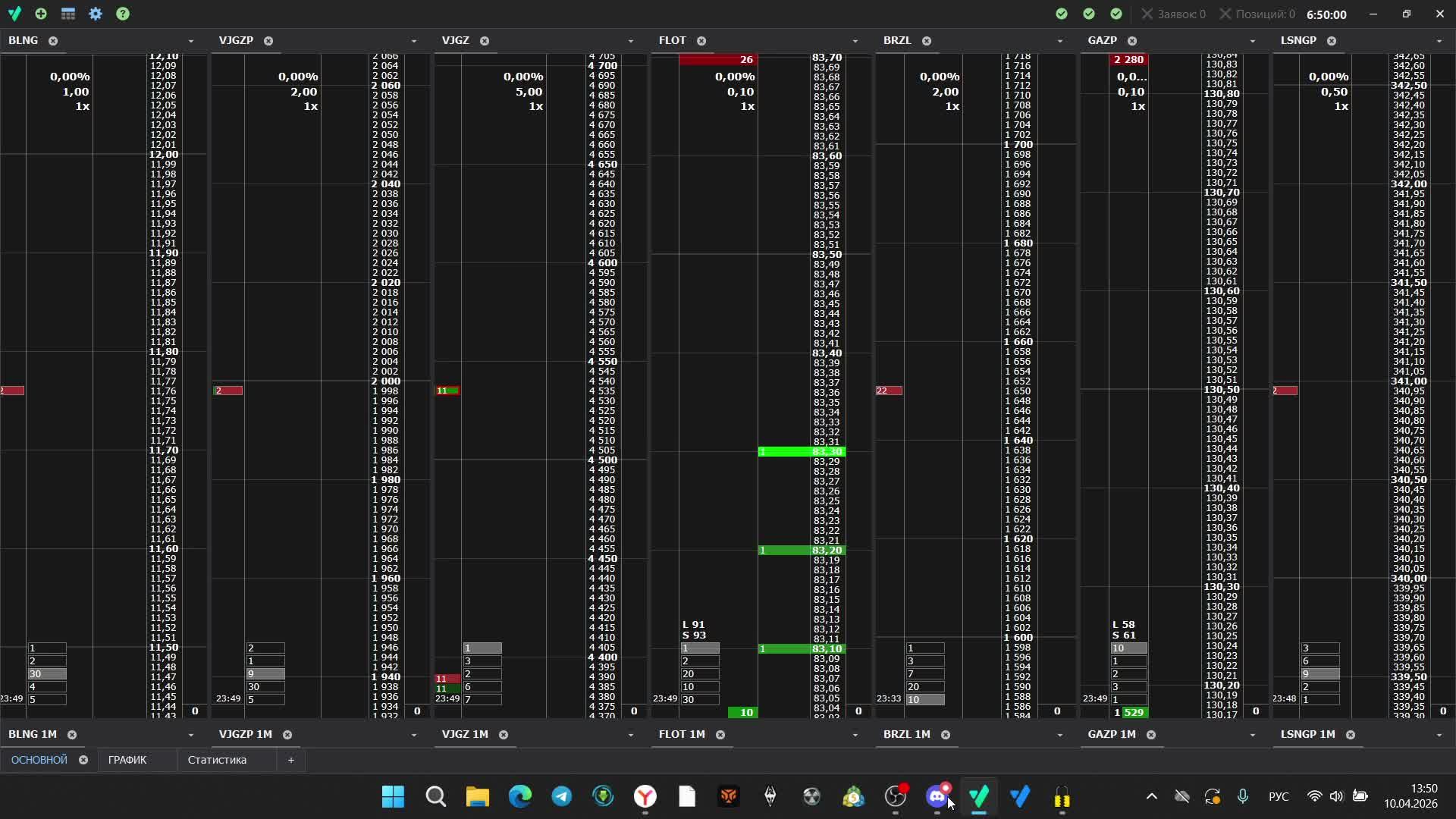Screen dimensions: 1456x819
Task: Add a new workspace tab
Action: 290,760
